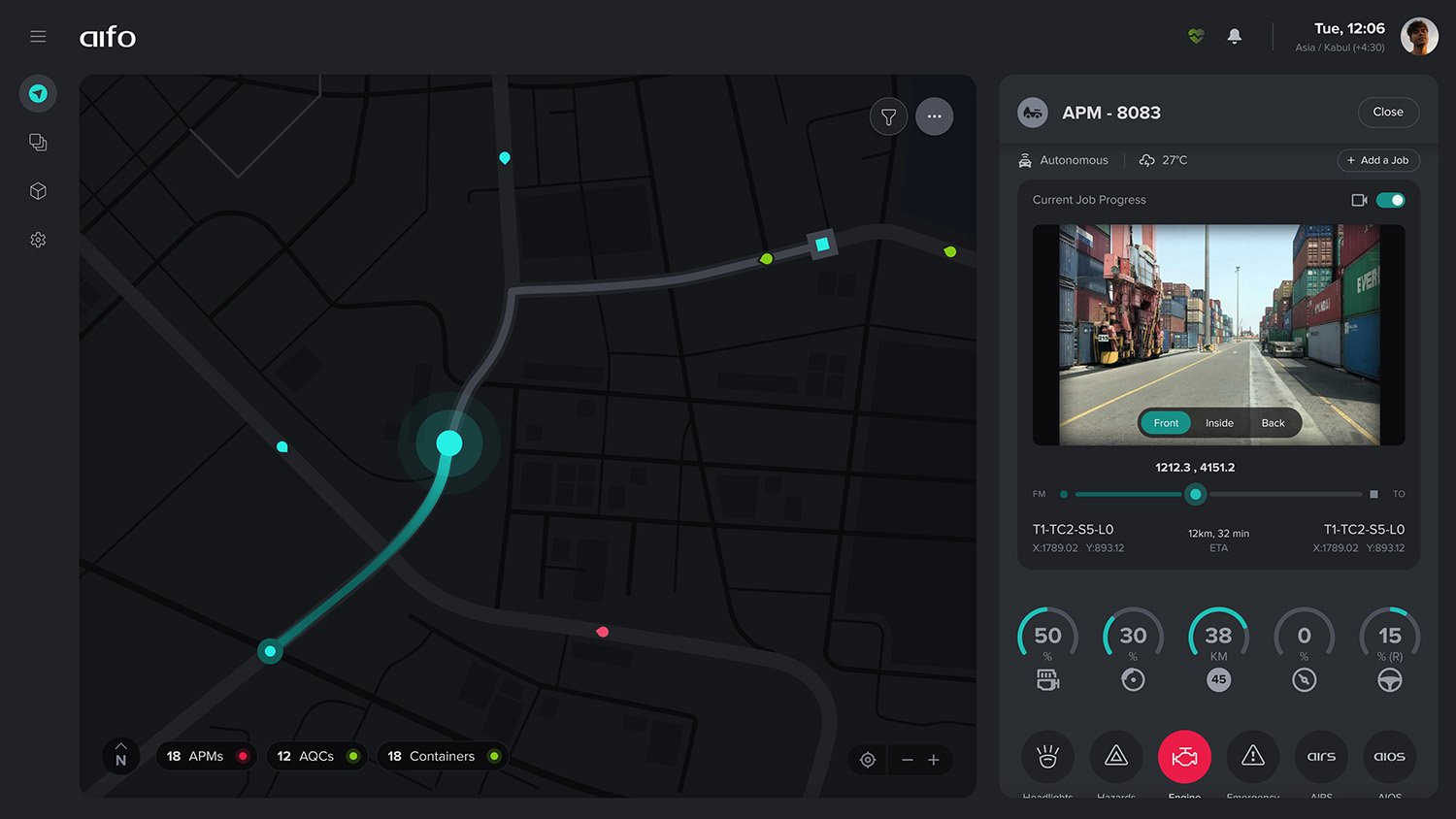This screenshot has height=819, width=1456.
Task: Open the hamburger menu
Action: tap(38, 37)
